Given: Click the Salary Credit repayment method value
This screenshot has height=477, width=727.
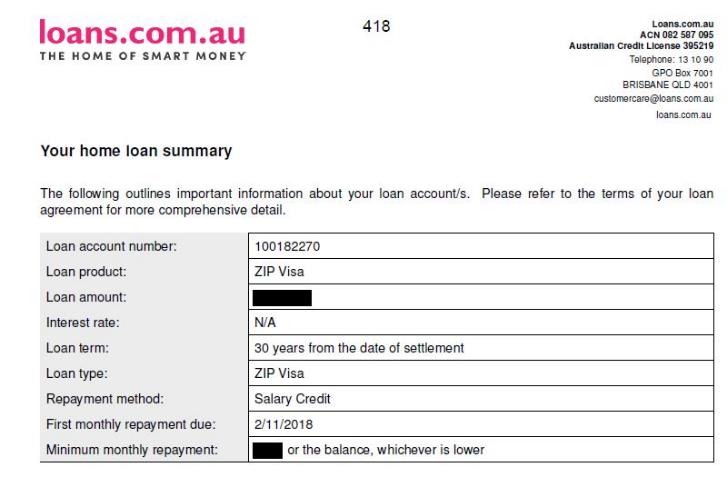Looking at the screenshot, I should click(x=292, y=399).
